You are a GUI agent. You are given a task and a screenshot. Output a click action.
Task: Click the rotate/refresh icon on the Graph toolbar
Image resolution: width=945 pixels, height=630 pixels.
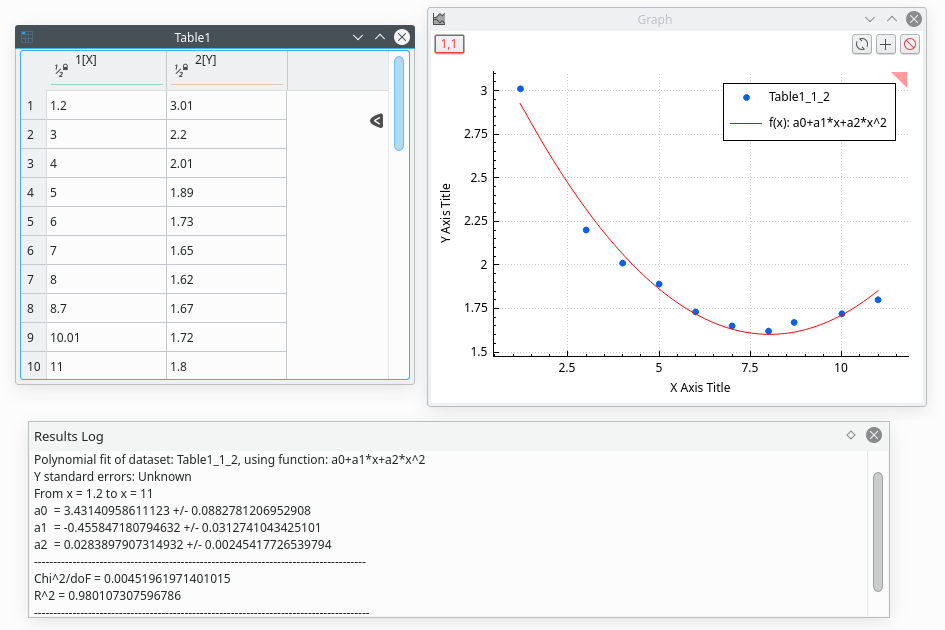pos(861,44)
